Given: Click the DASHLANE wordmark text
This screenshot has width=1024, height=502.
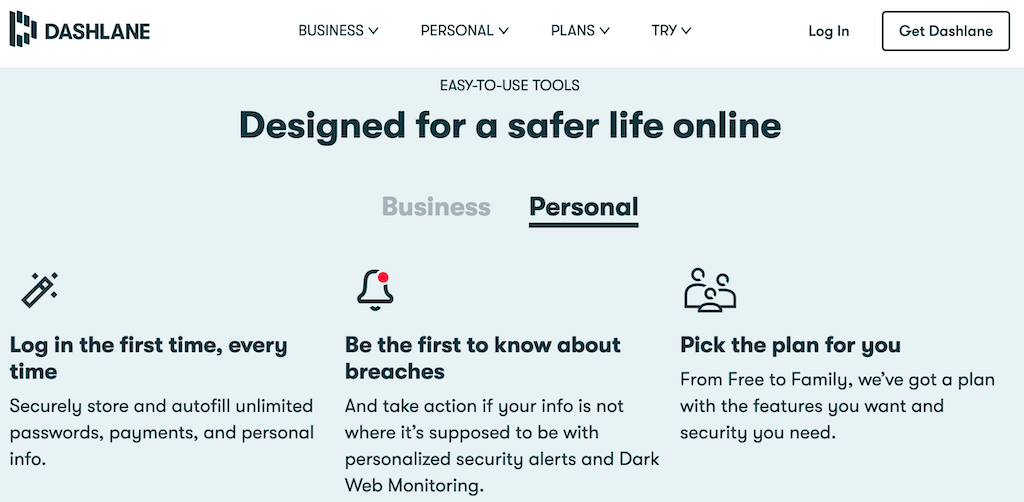Looking at the screenshot, I should pyautogui.click(x=97, y=31).
